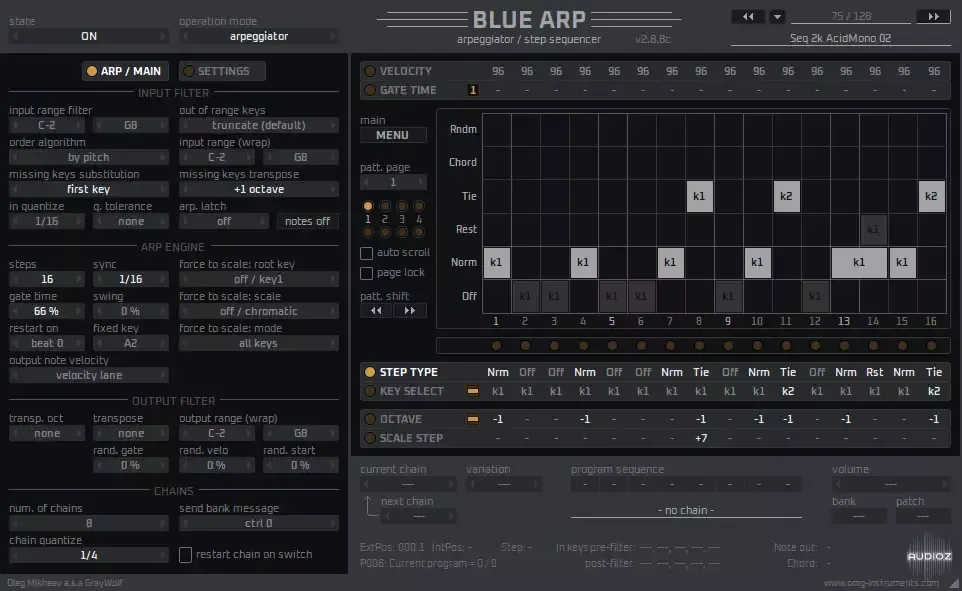Click the patt. page 1 selector
962x591 pixels.
(393, 182)
